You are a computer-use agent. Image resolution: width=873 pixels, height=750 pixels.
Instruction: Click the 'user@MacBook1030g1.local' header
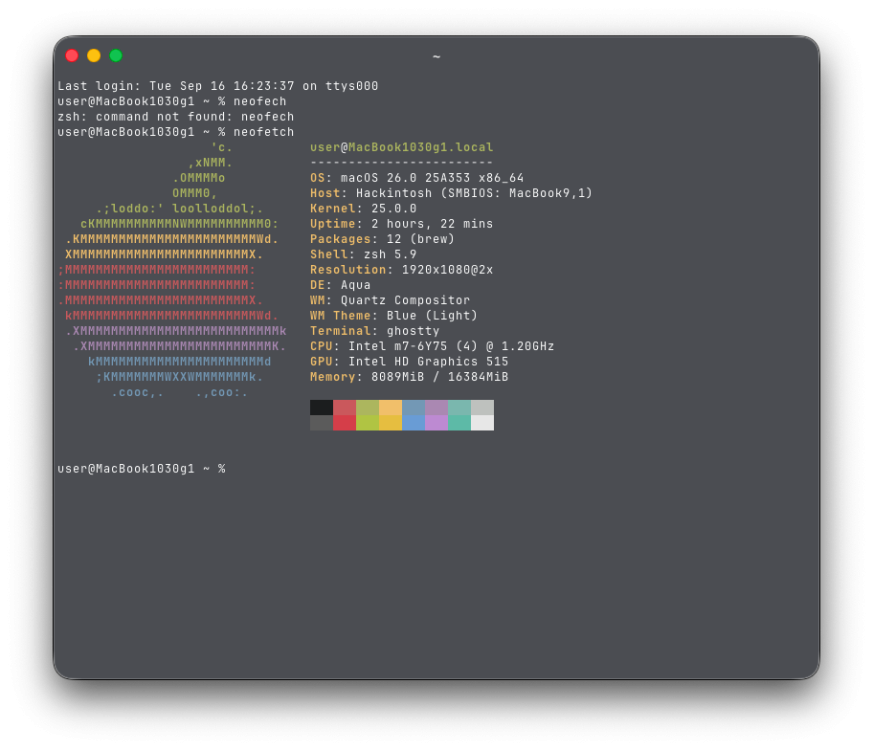[x=401, y=148]
